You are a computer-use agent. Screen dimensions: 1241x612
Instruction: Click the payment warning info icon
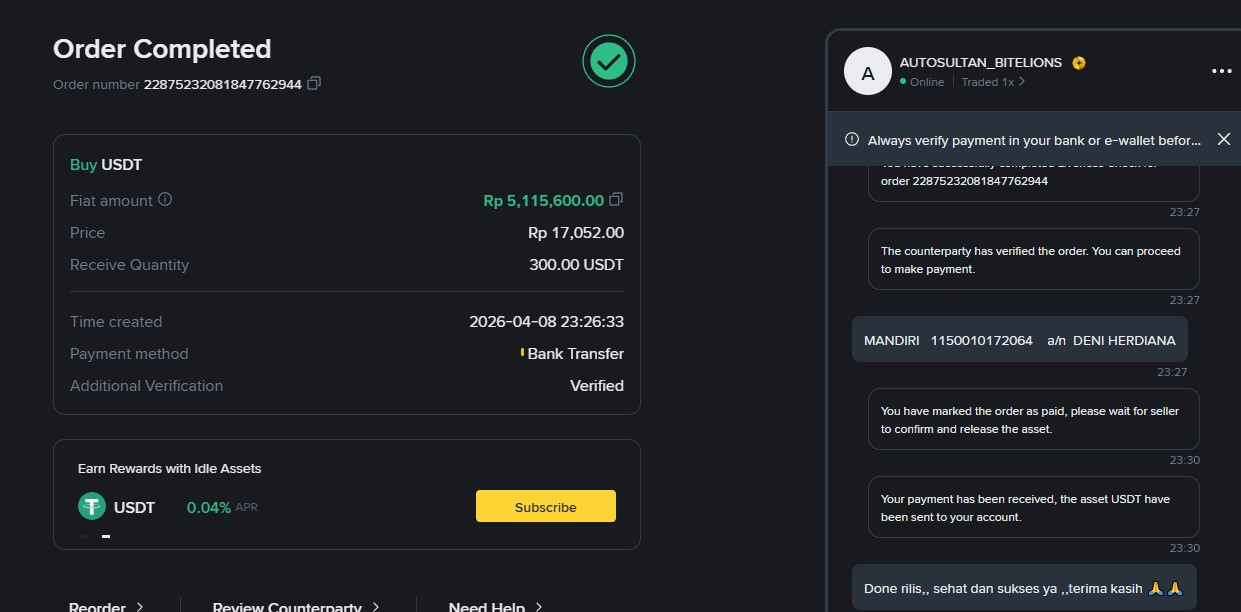851,139
